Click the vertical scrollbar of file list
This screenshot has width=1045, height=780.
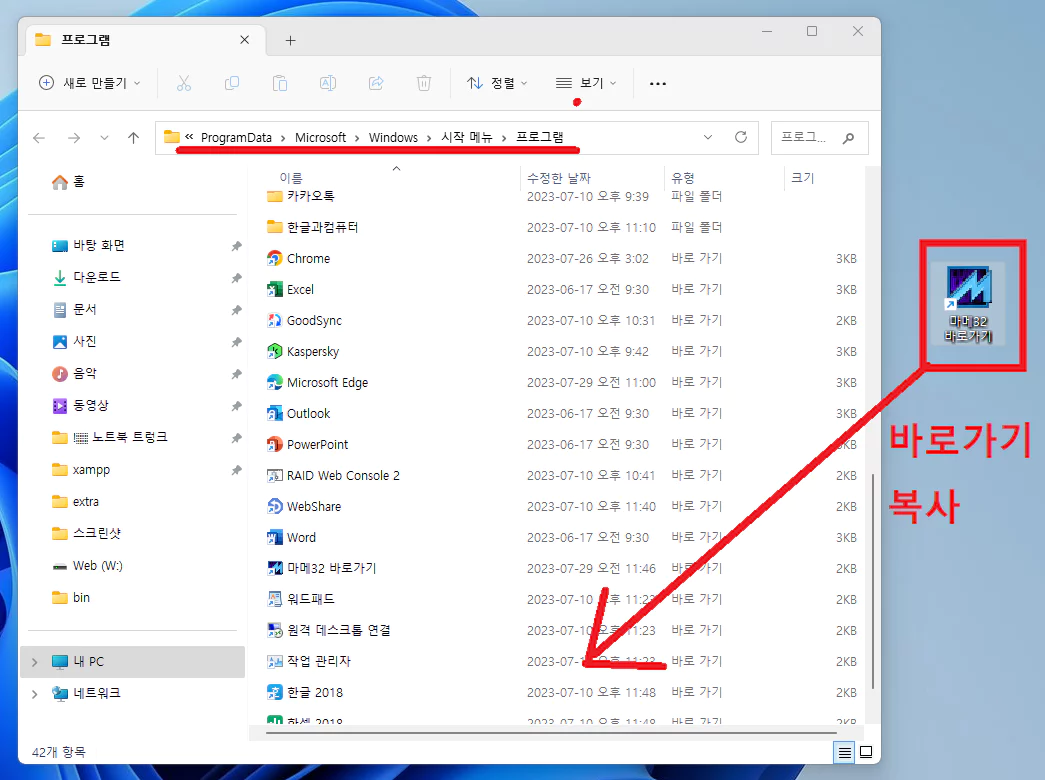(x=872, y=581)
